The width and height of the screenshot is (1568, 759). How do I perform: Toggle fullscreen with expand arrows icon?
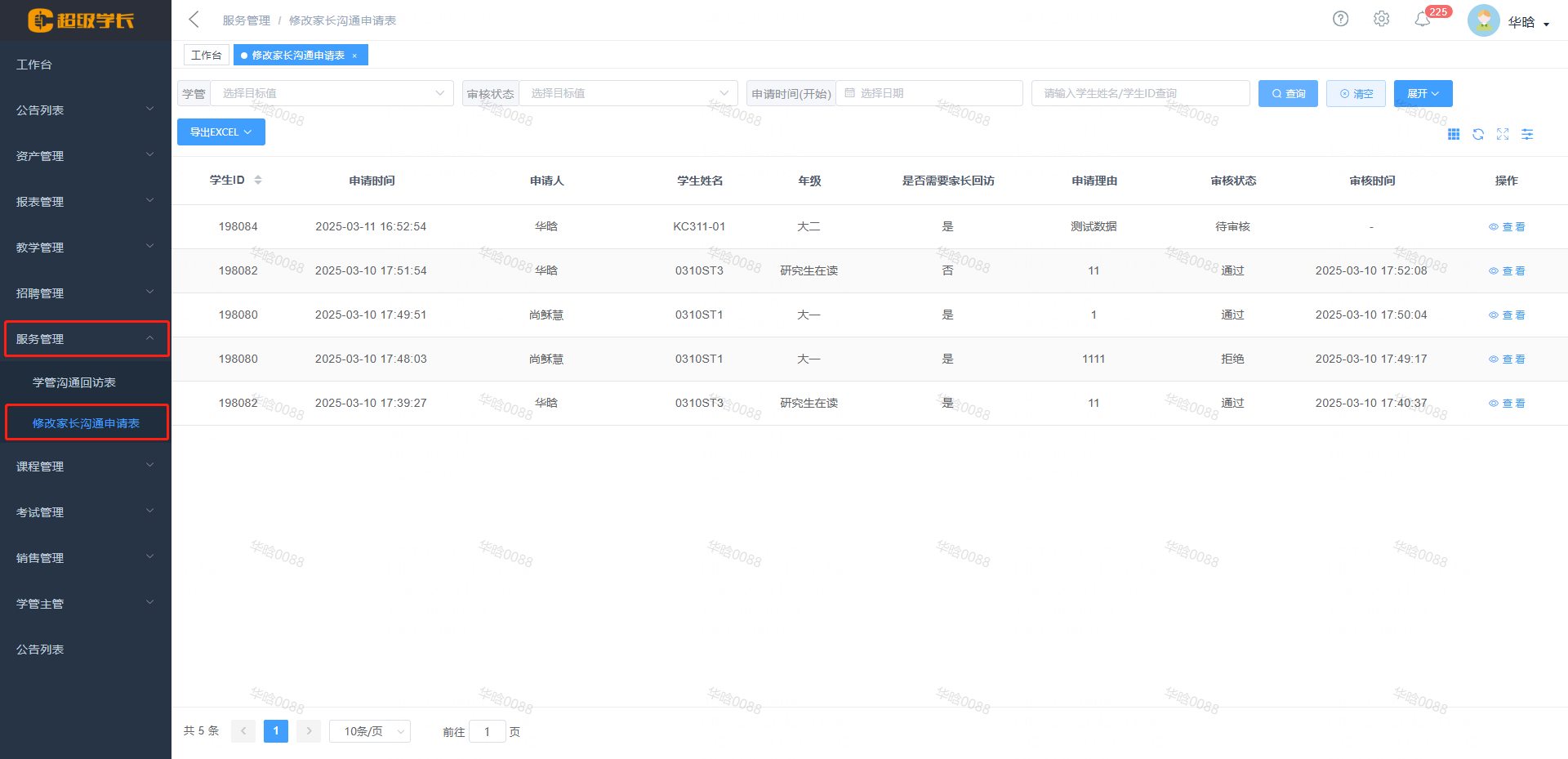pos(1503,134)
